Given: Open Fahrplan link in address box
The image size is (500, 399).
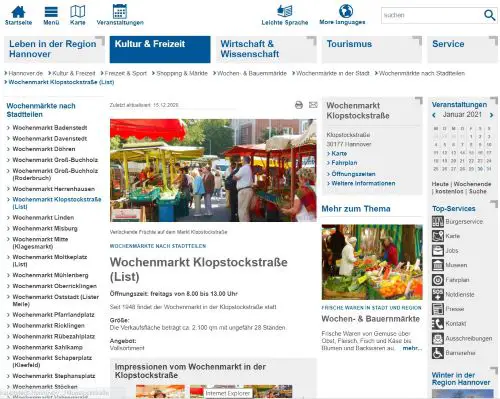Looking at the screenshot, I should point(344,163).
